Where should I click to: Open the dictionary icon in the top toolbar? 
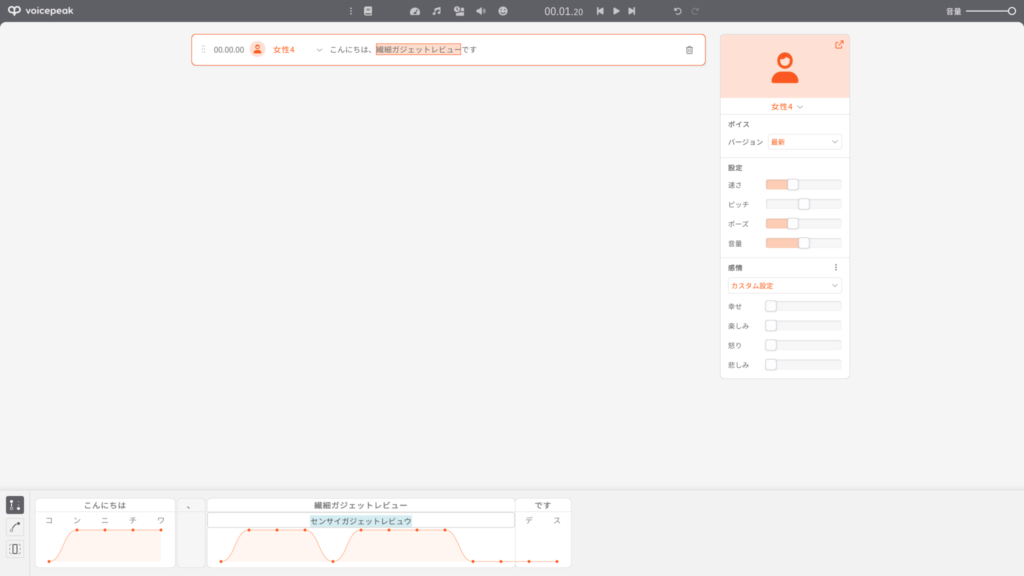367,11
